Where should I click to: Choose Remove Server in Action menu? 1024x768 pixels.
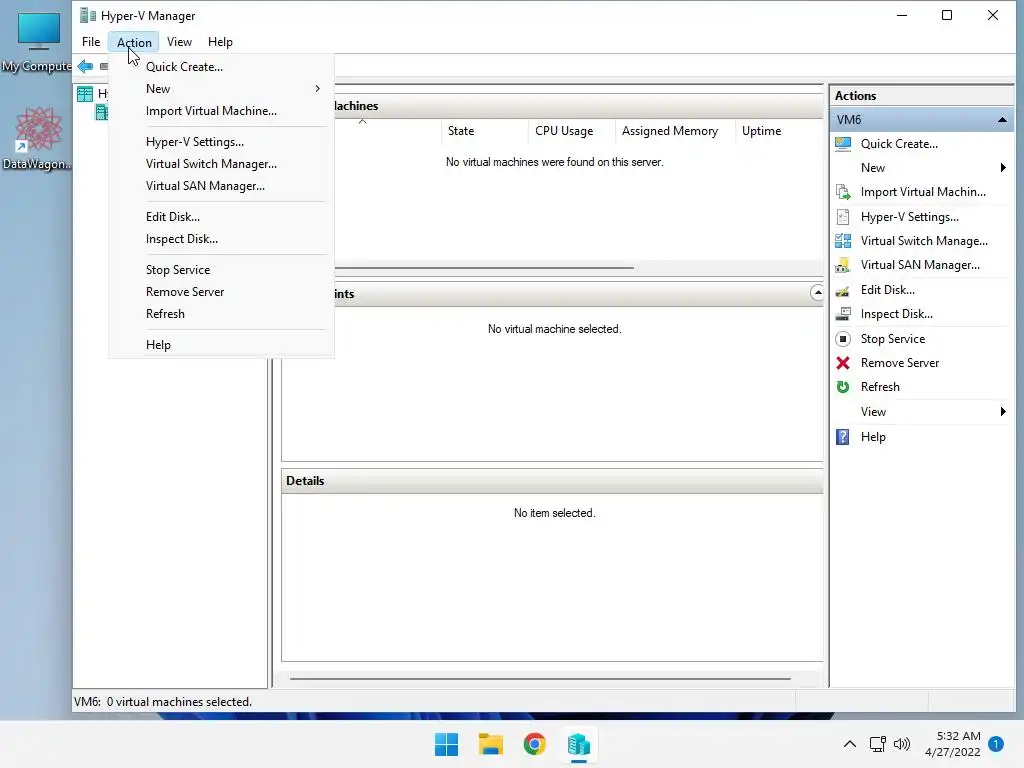(x=221, y=292)
